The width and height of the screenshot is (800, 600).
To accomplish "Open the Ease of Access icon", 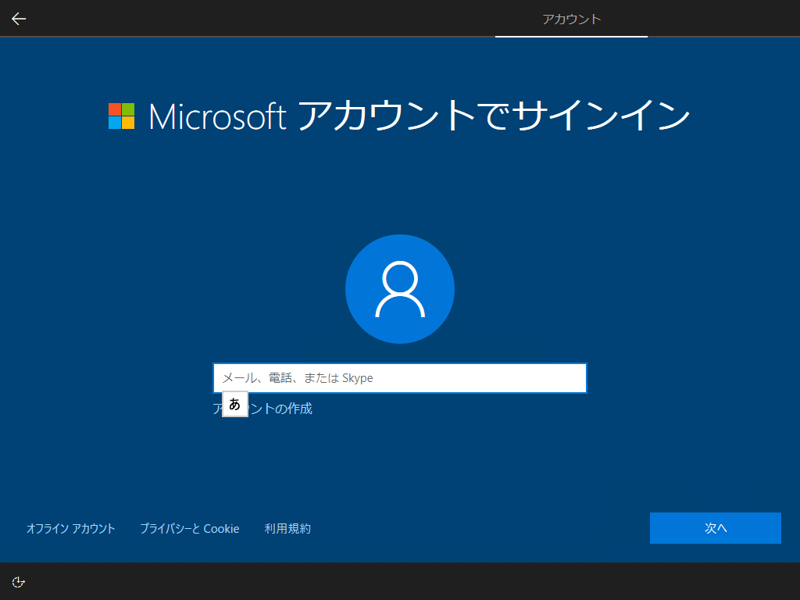I will [x=18, y=582].
